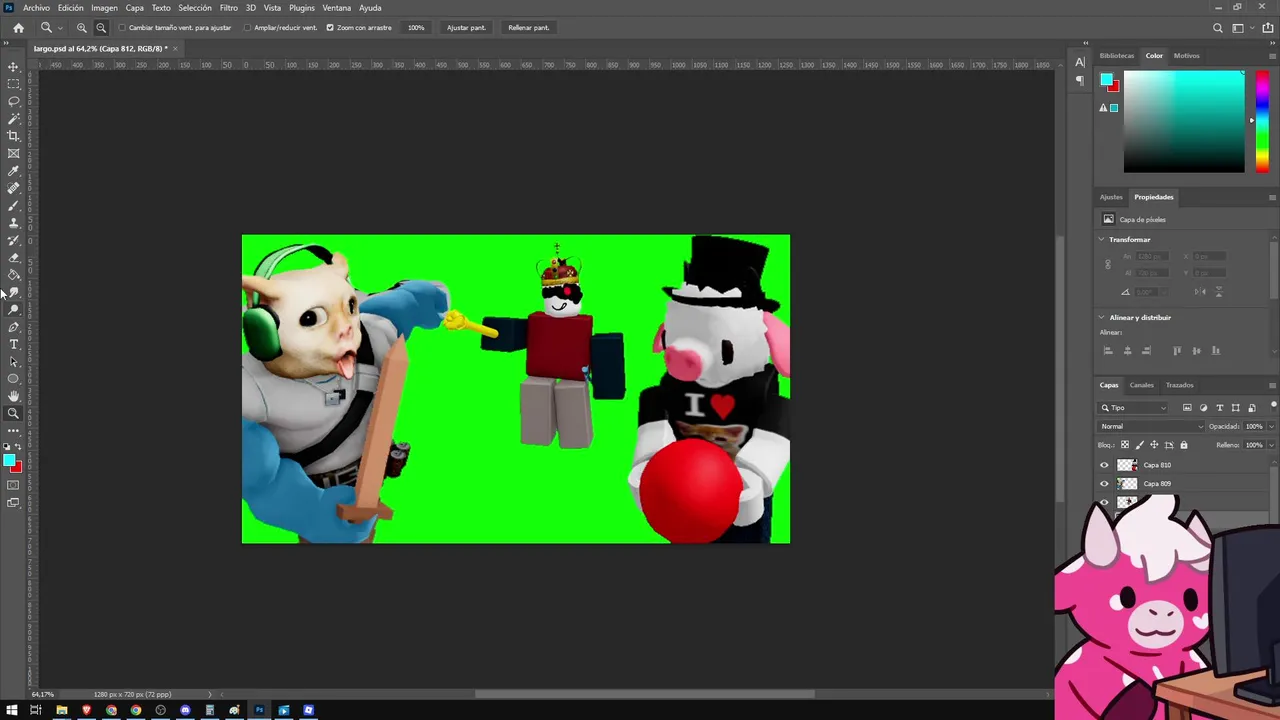Open the Filtro menu
1280x720 pixels.
229,8
